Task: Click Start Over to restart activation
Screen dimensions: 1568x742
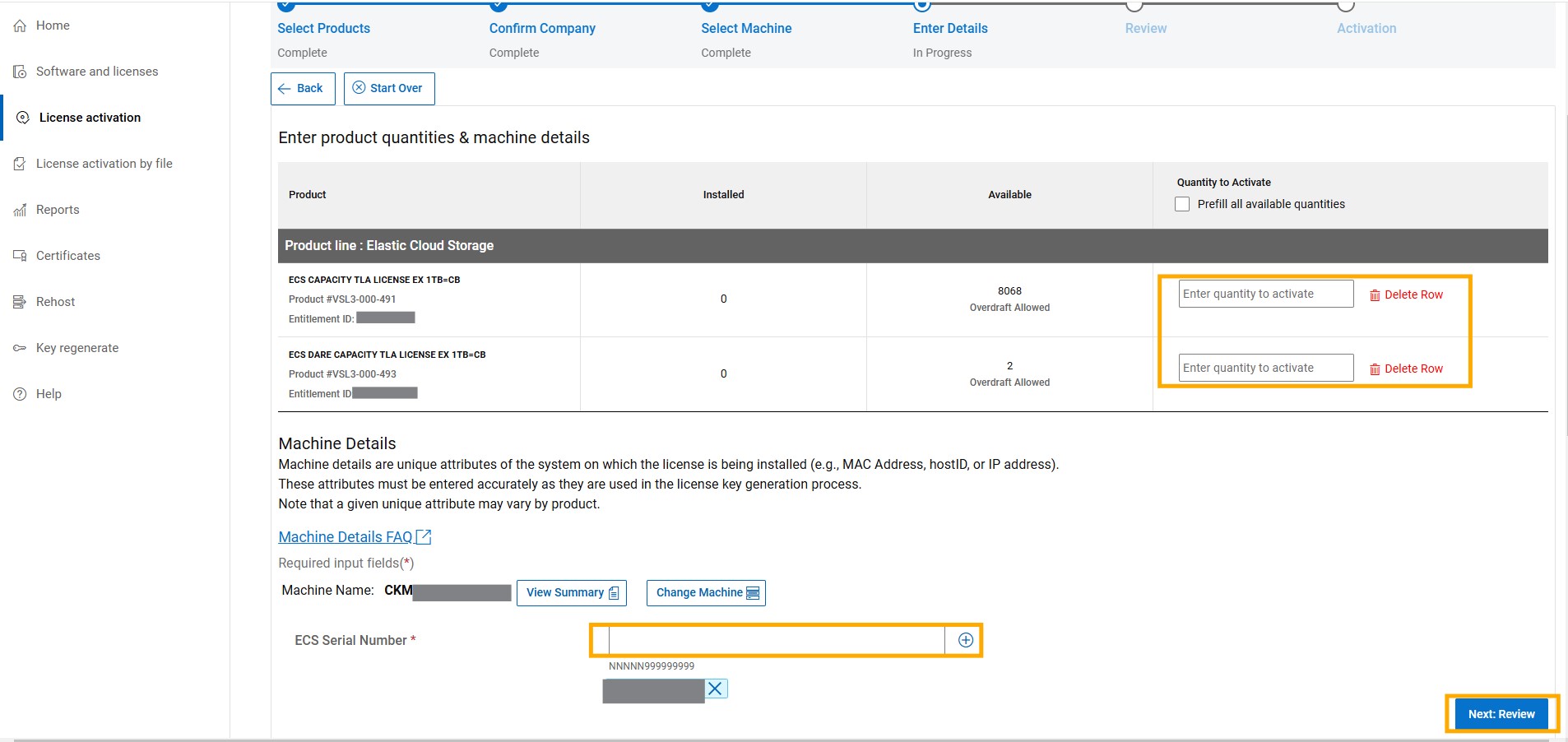Action: click(x=388, y=88)
